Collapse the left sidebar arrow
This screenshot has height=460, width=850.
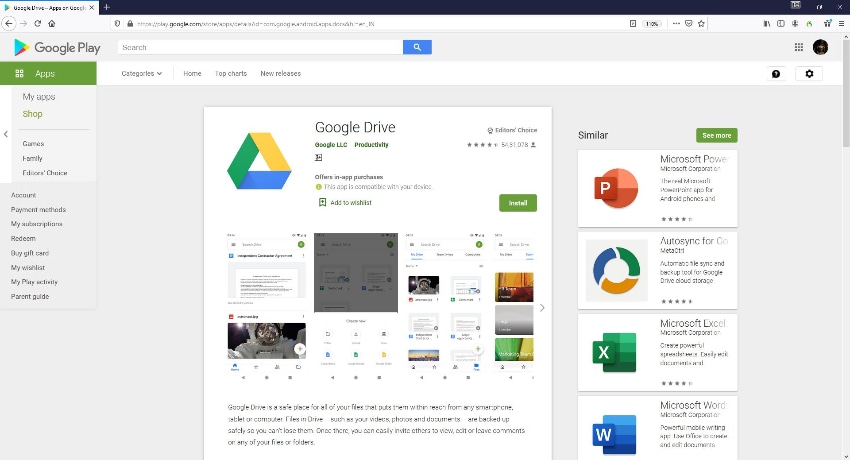6,134
